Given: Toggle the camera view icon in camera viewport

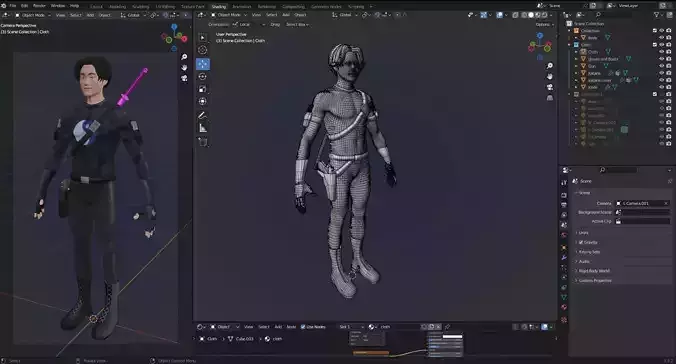Looking at the screenshot, I should coord(184,78).
